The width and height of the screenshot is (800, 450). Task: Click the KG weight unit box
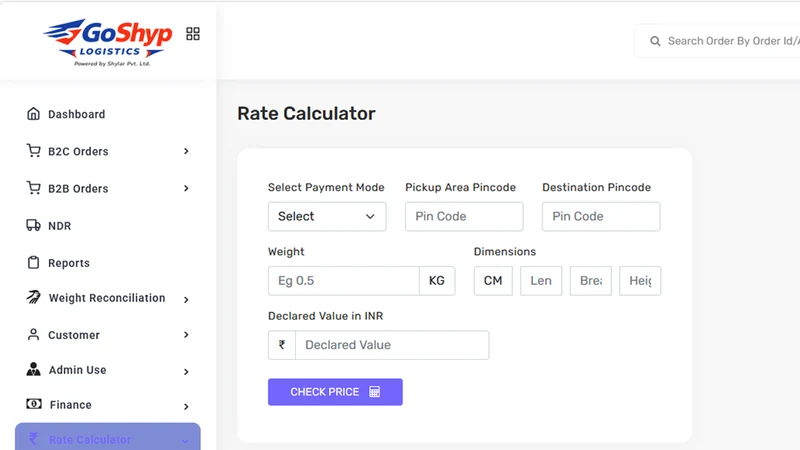(x=437, y=281)
